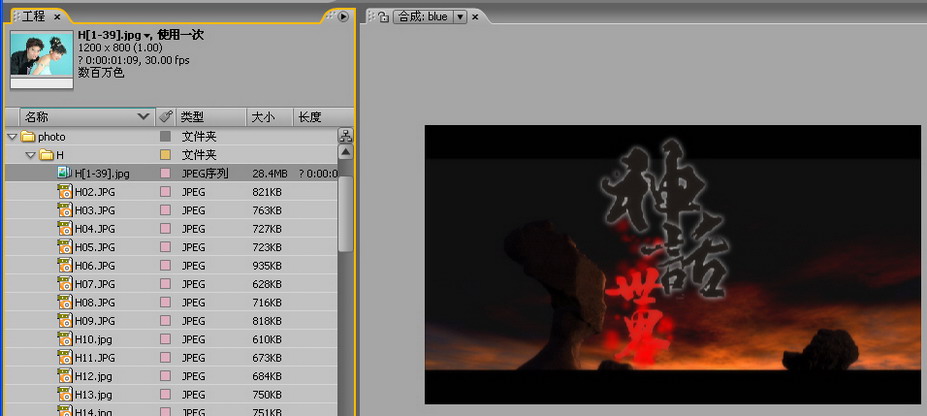This screenshot has height=416, width=927.
Task: Click the H[1-39].jpg sequence file icon
Action: point(64,173)
